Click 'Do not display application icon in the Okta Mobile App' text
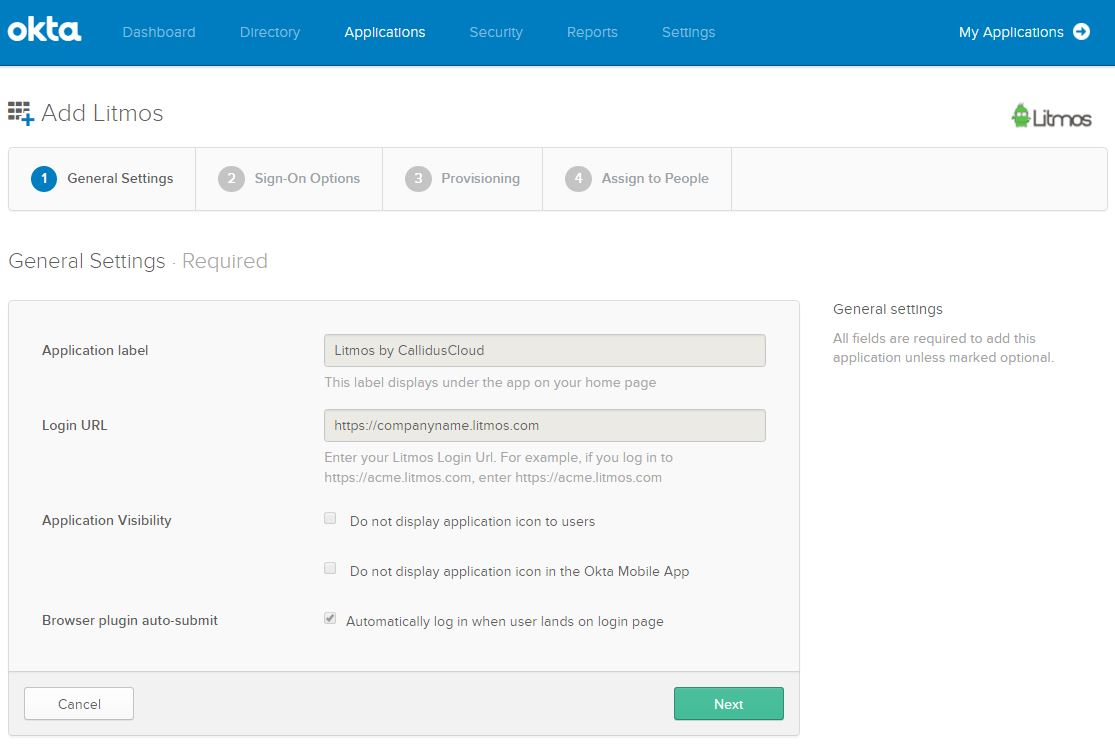1115x744 pixels. click(519, 571)
